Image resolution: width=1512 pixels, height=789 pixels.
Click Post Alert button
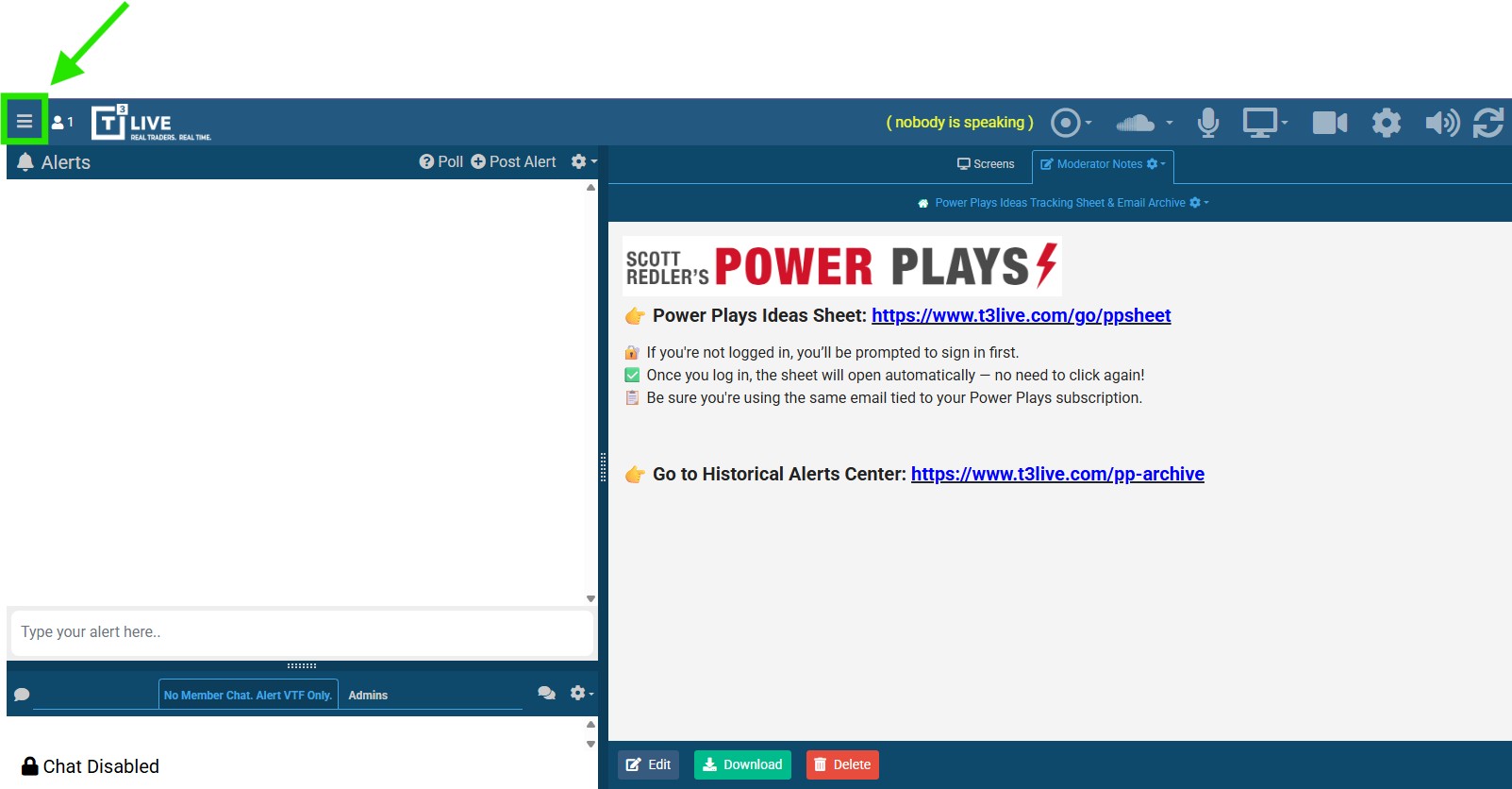514,162
